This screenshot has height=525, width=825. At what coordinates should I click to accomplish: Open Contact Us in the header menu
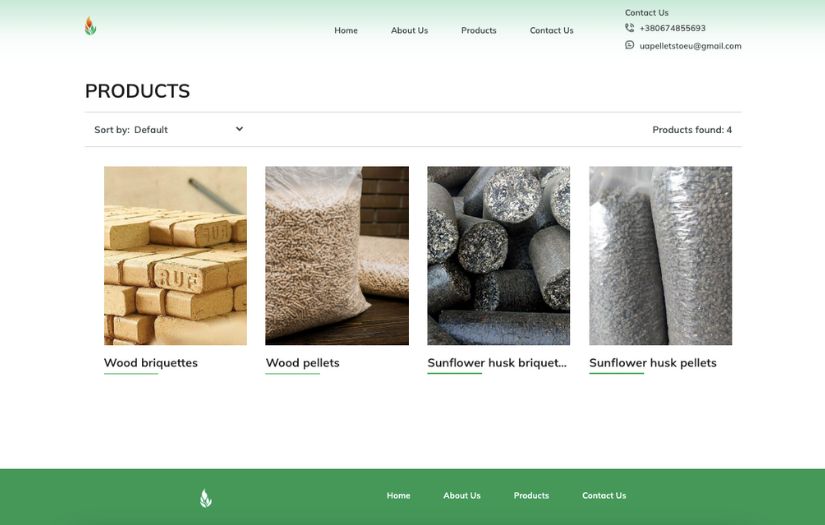click(x=551, y=31)
